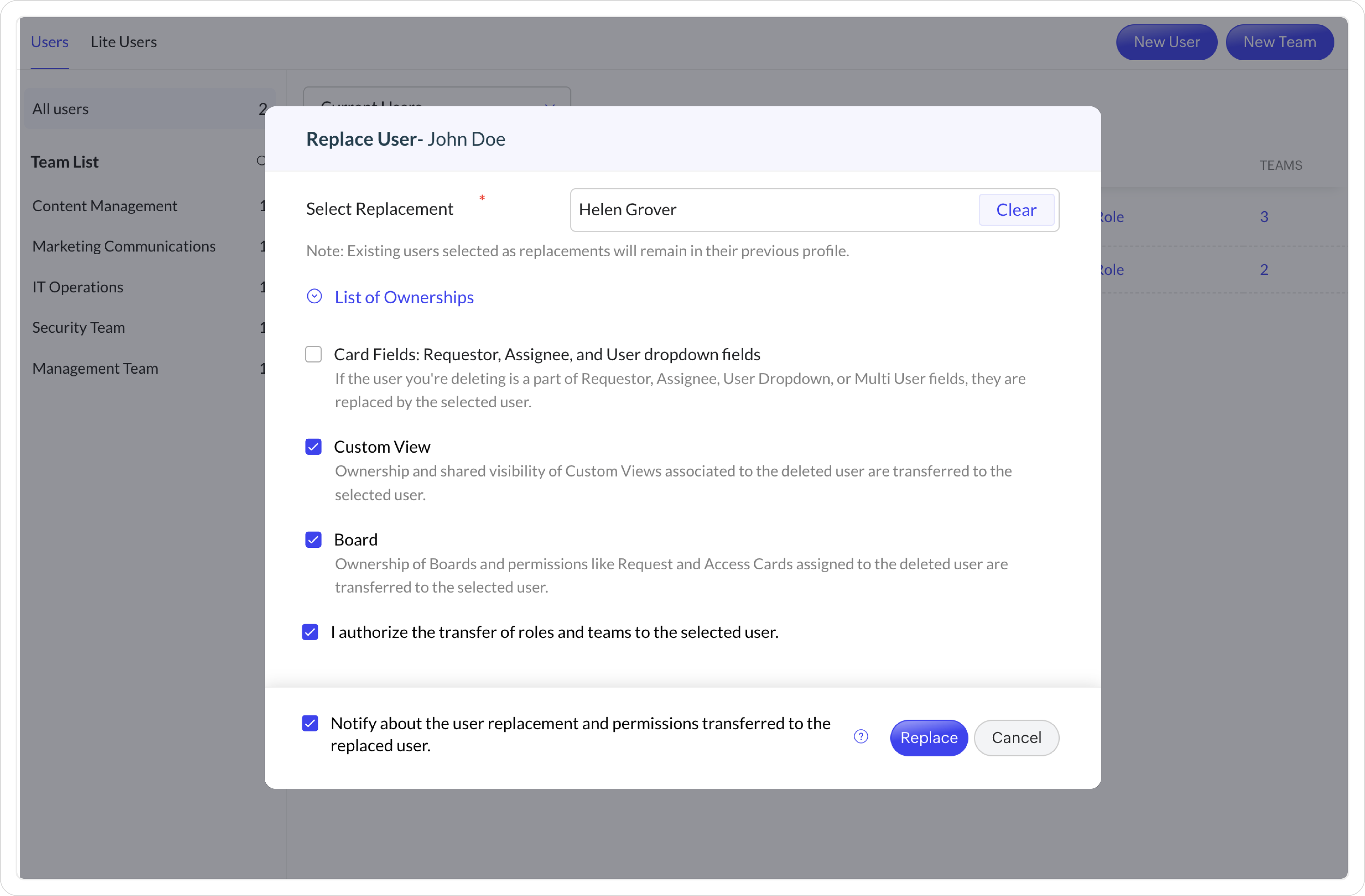
Task: Open the Current Users dropdown
Action: click(436, 97)
